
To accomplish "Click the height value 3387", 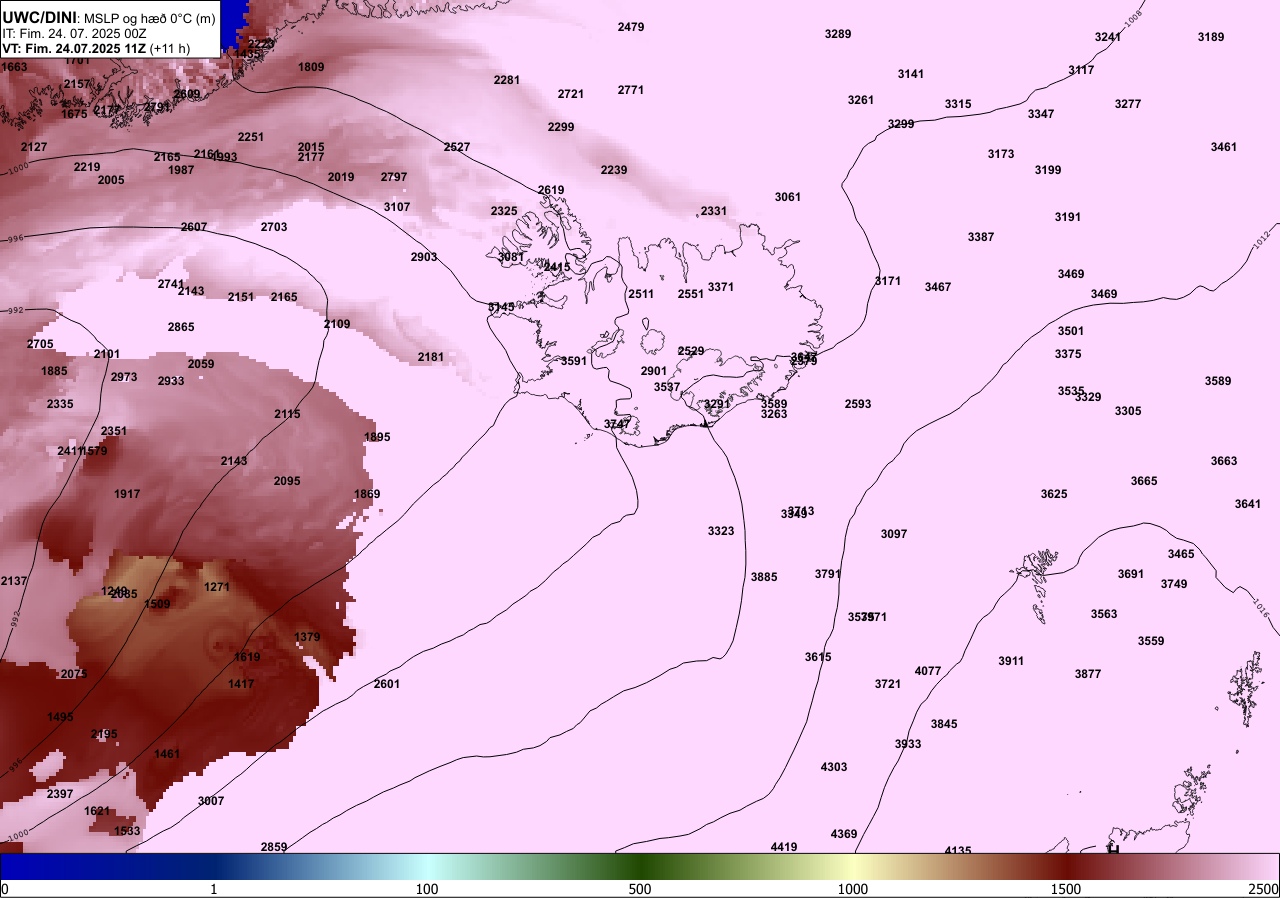I will coord(981,237).
